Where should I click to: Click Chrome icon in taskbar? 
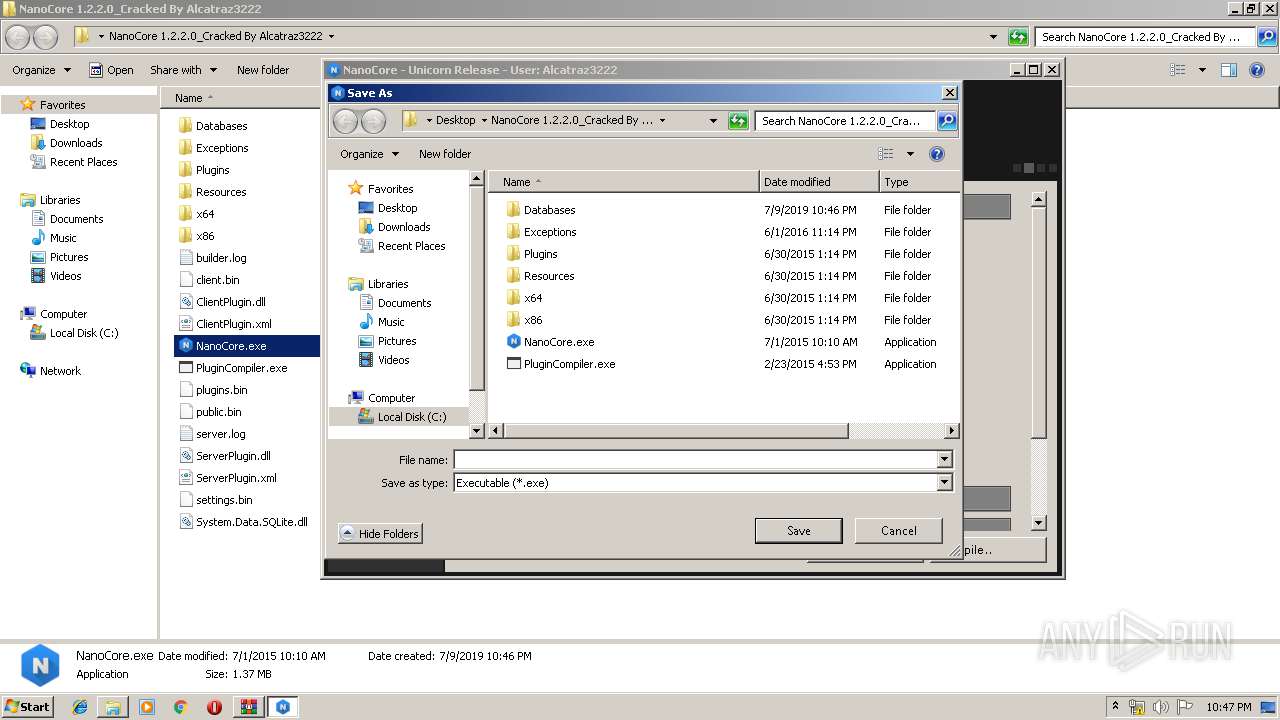180,707
